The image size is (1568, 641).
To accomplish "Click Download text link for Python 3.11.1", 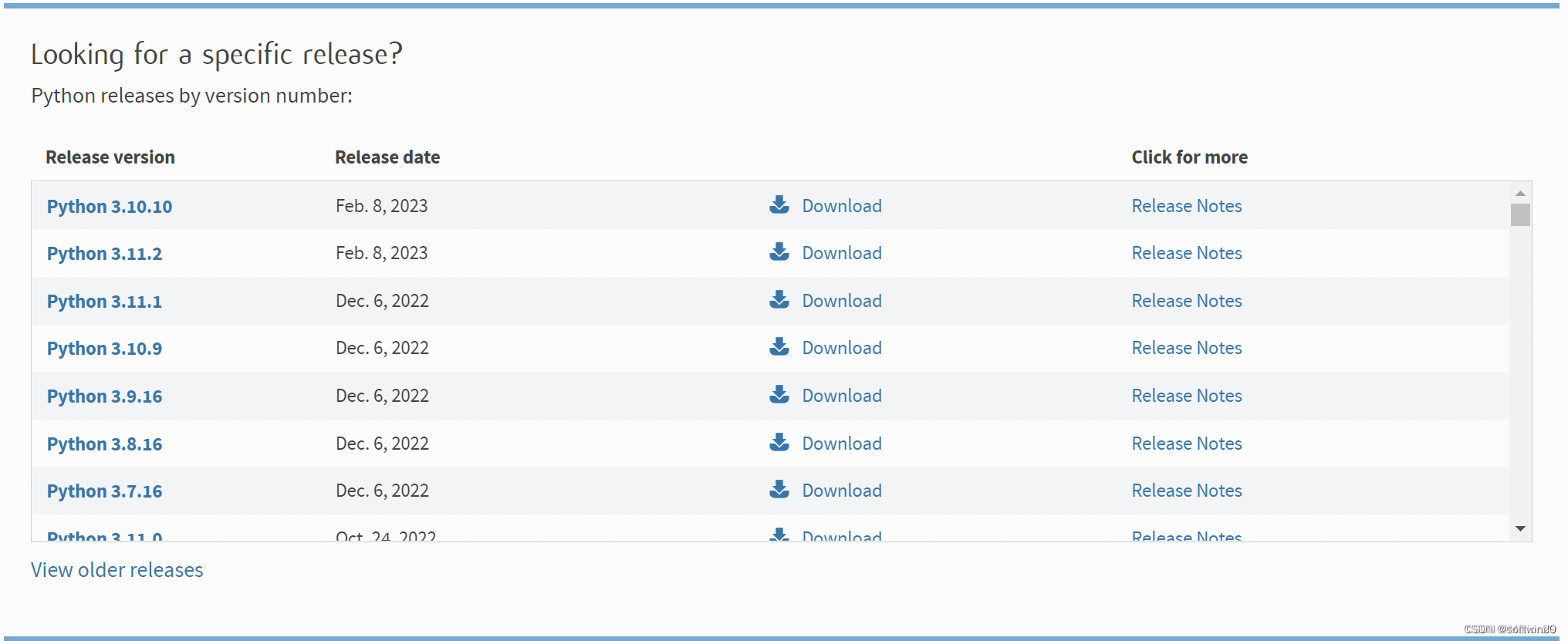I will tap(842, 301).
